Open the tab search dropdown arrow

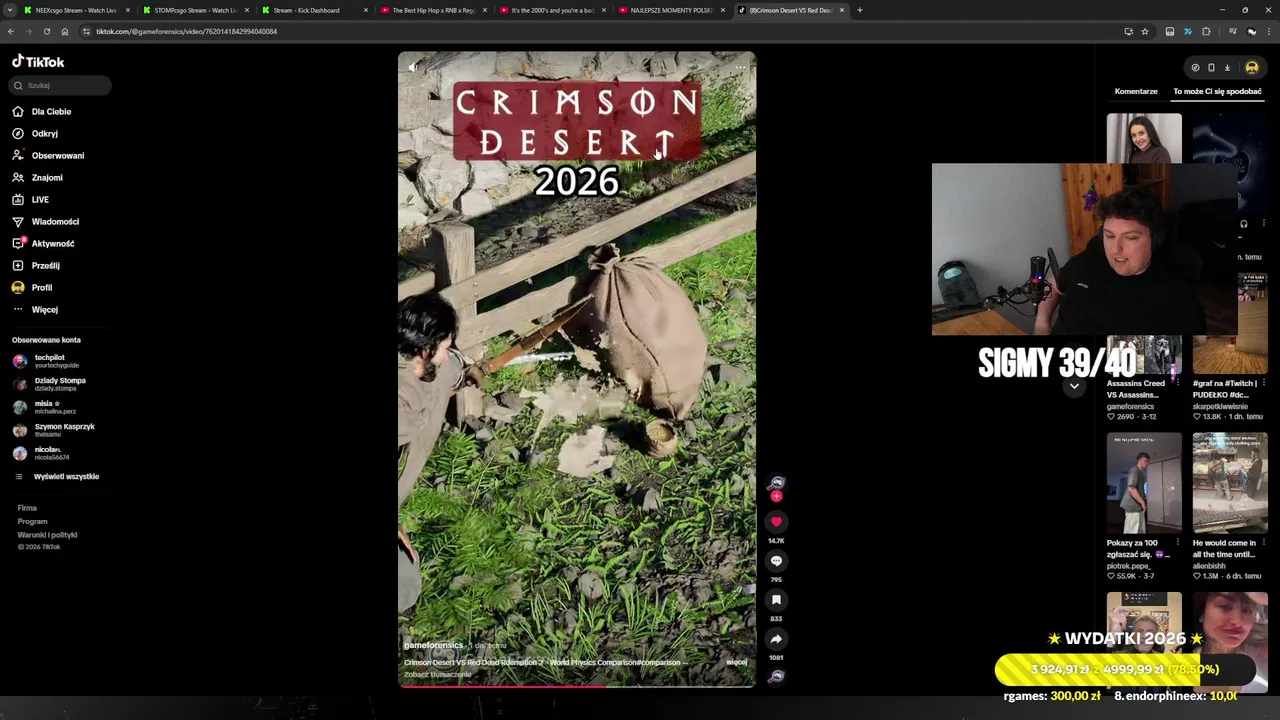10,10
